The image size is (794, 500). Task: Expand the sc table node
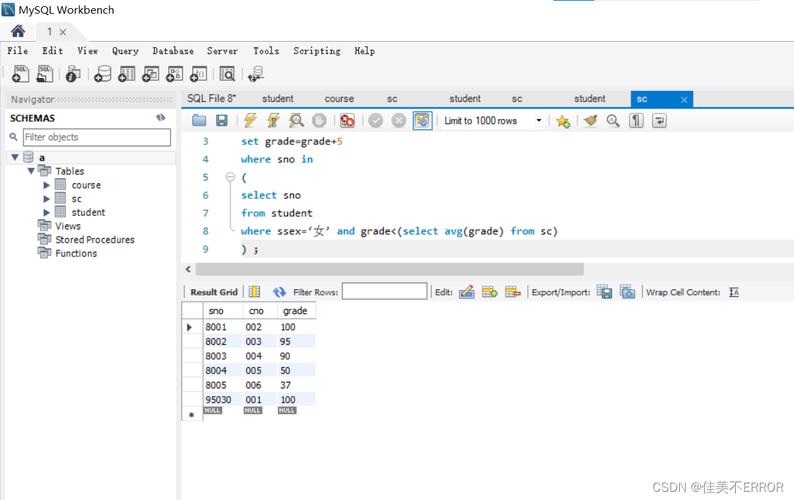(x=47, y=199)
